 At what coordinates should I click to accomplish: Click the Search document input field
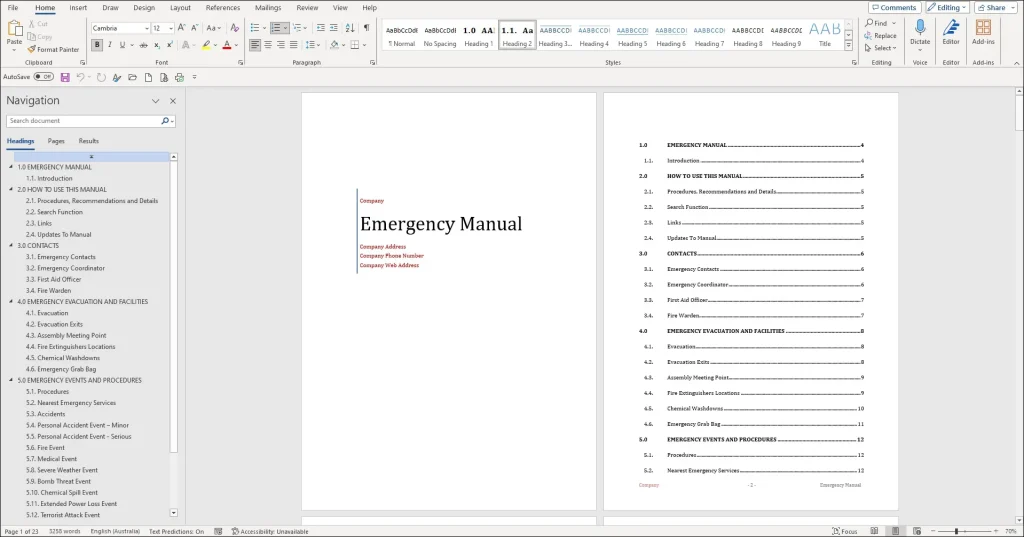(x=84, y=121)
